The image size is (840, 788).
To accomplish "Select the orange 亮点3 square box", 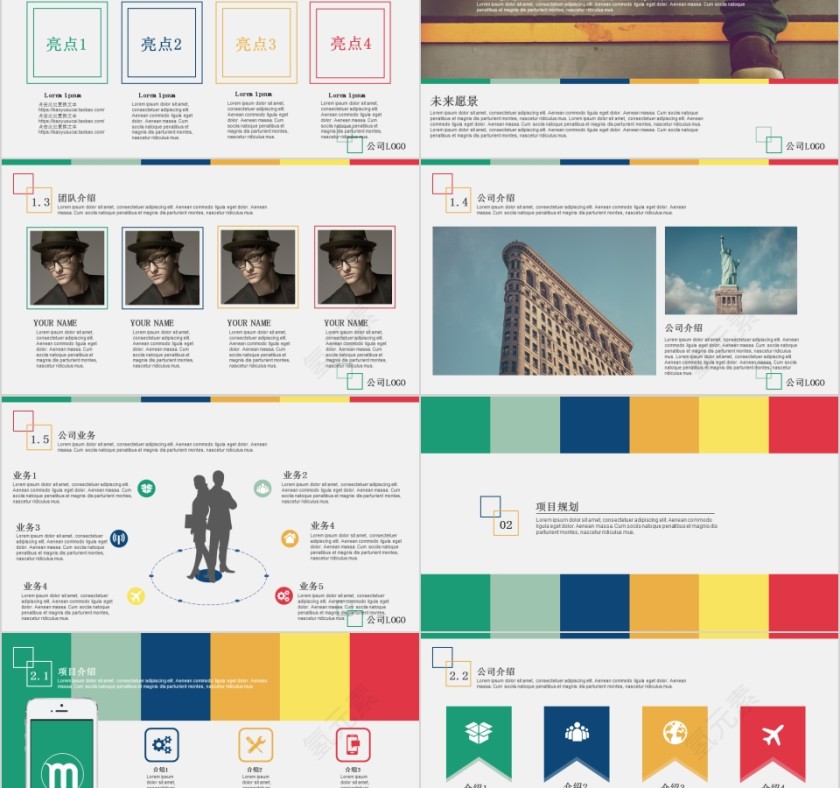I will pos(256,43).
